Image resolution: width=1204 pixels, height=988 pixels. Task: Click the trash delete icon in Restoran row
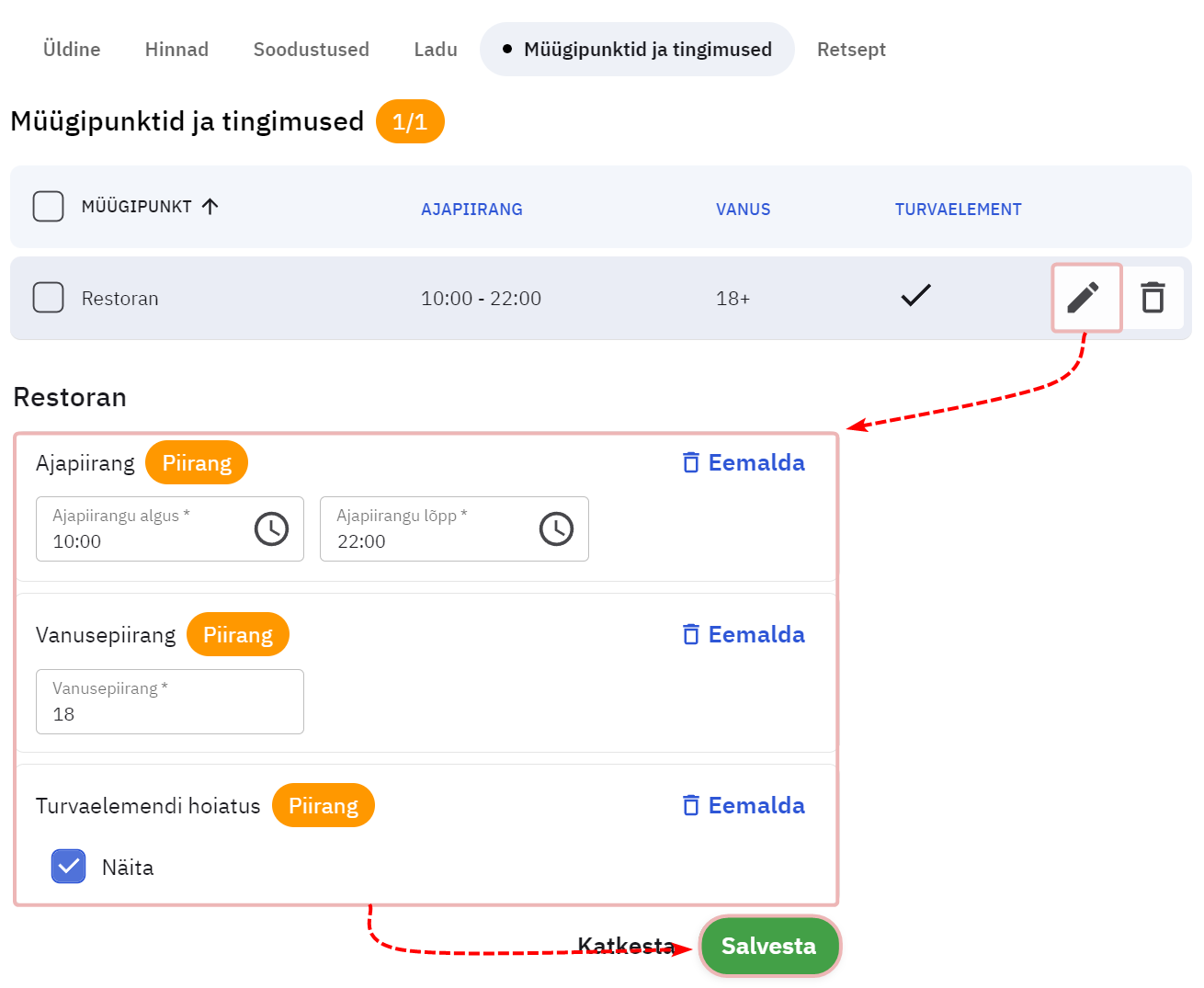(1153, 298)
